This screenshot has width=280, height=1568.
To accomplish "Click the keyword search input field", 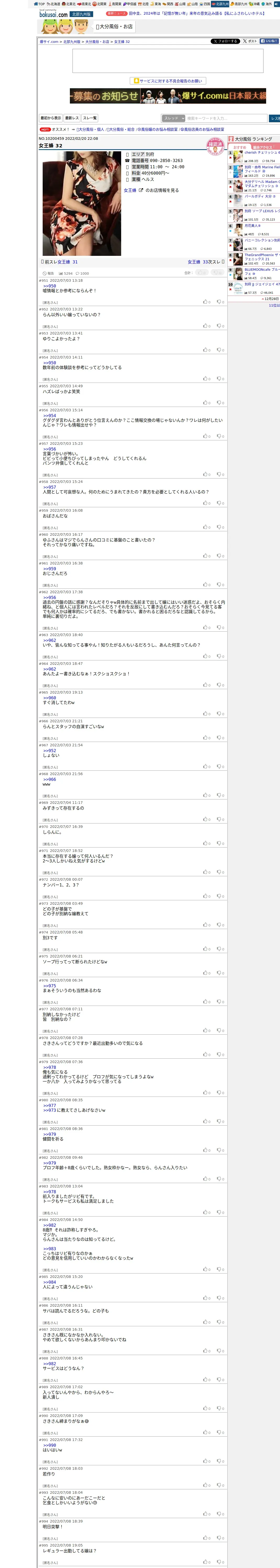I will coord(226,118).
